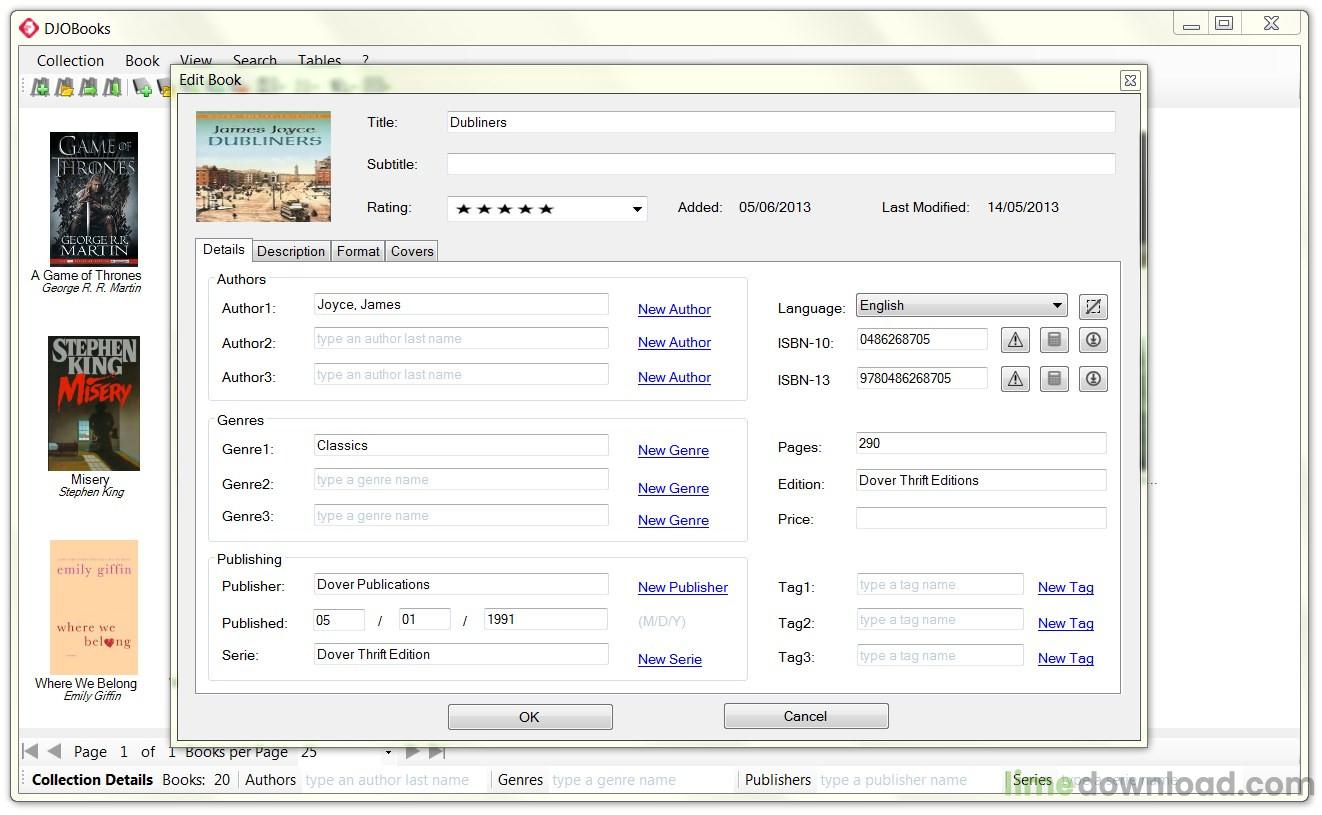Click New Tag link for Tag3
Screen dimensions: 1322x815
(x=1066, y=658)
